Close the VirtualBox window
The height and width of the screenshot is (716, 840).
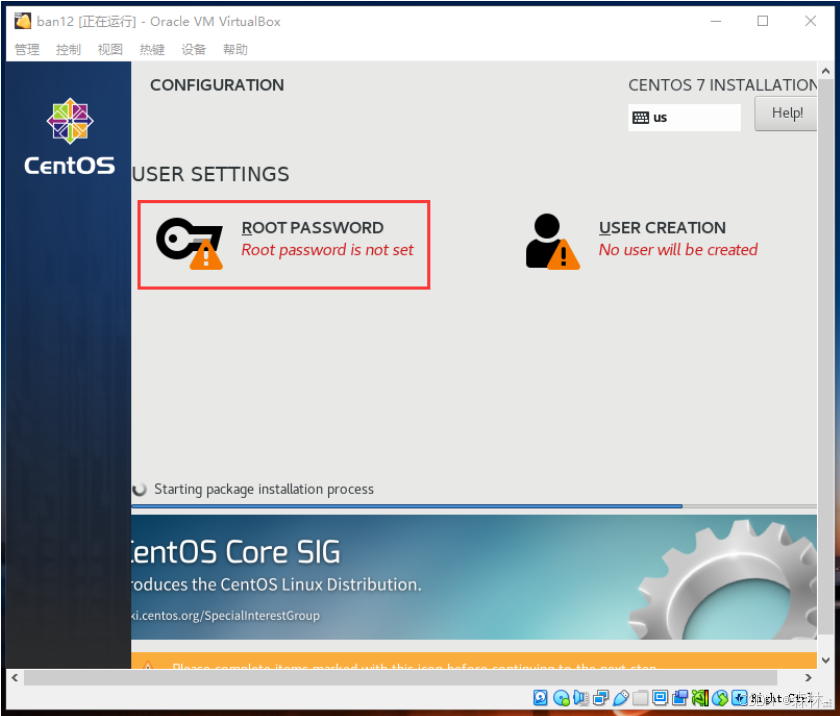point(811,21)
